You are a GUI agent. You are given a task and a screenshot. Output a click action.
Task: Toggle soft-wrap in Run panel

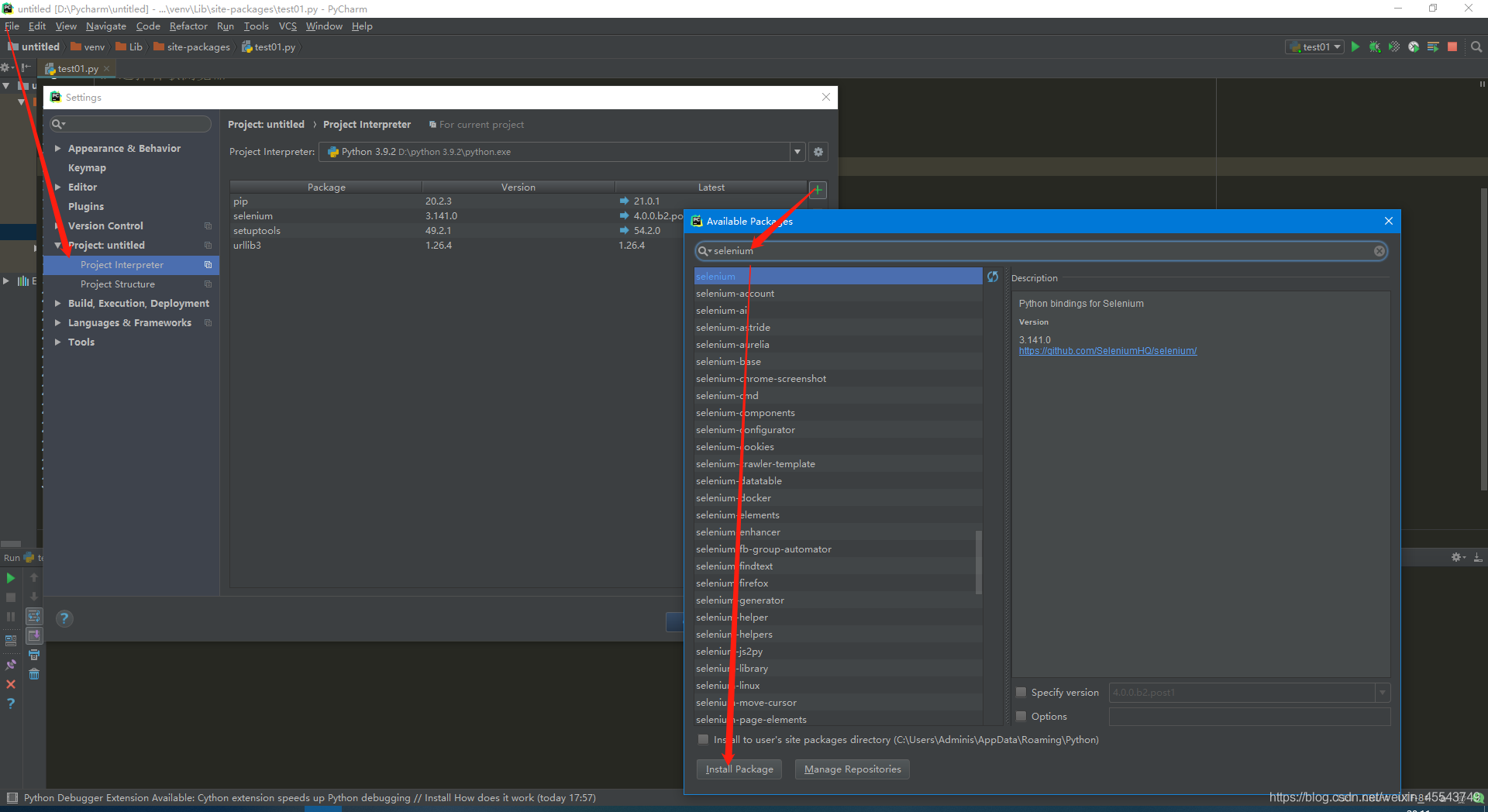coord(34,617)
